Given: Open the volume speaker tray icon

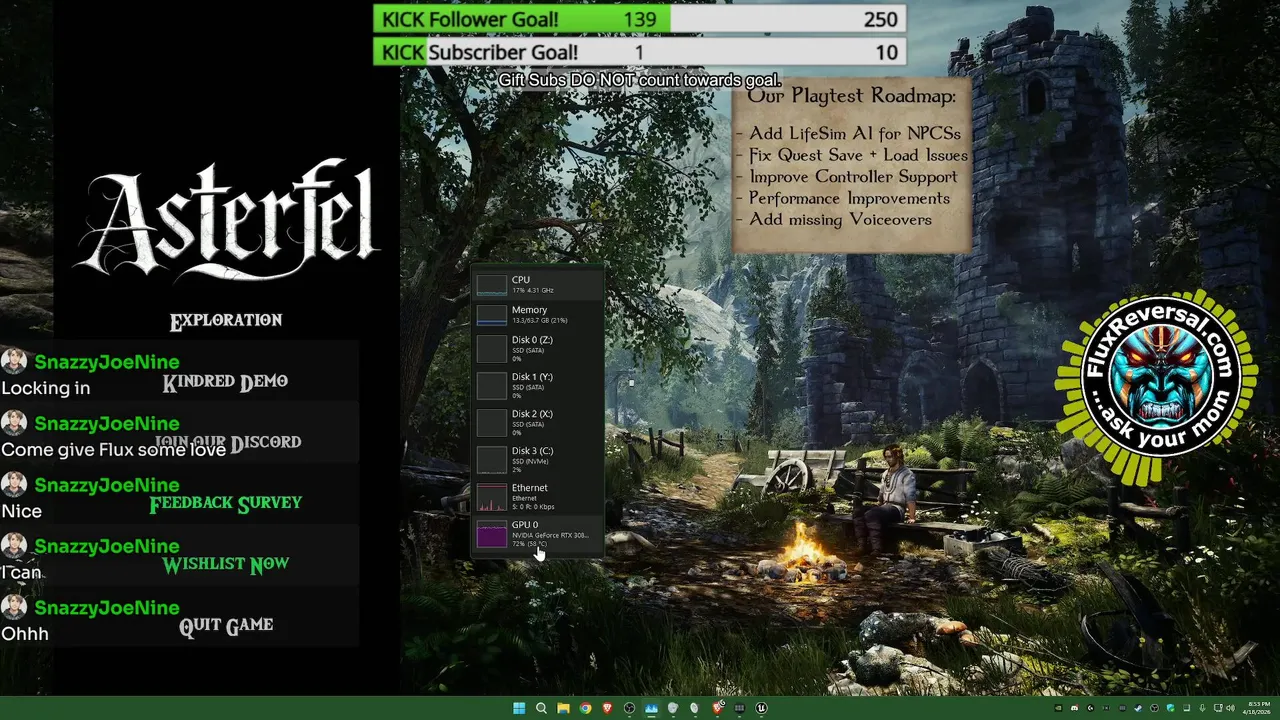Looking at the screenshot, I should pyautogui.click(x=1231, y=708).
